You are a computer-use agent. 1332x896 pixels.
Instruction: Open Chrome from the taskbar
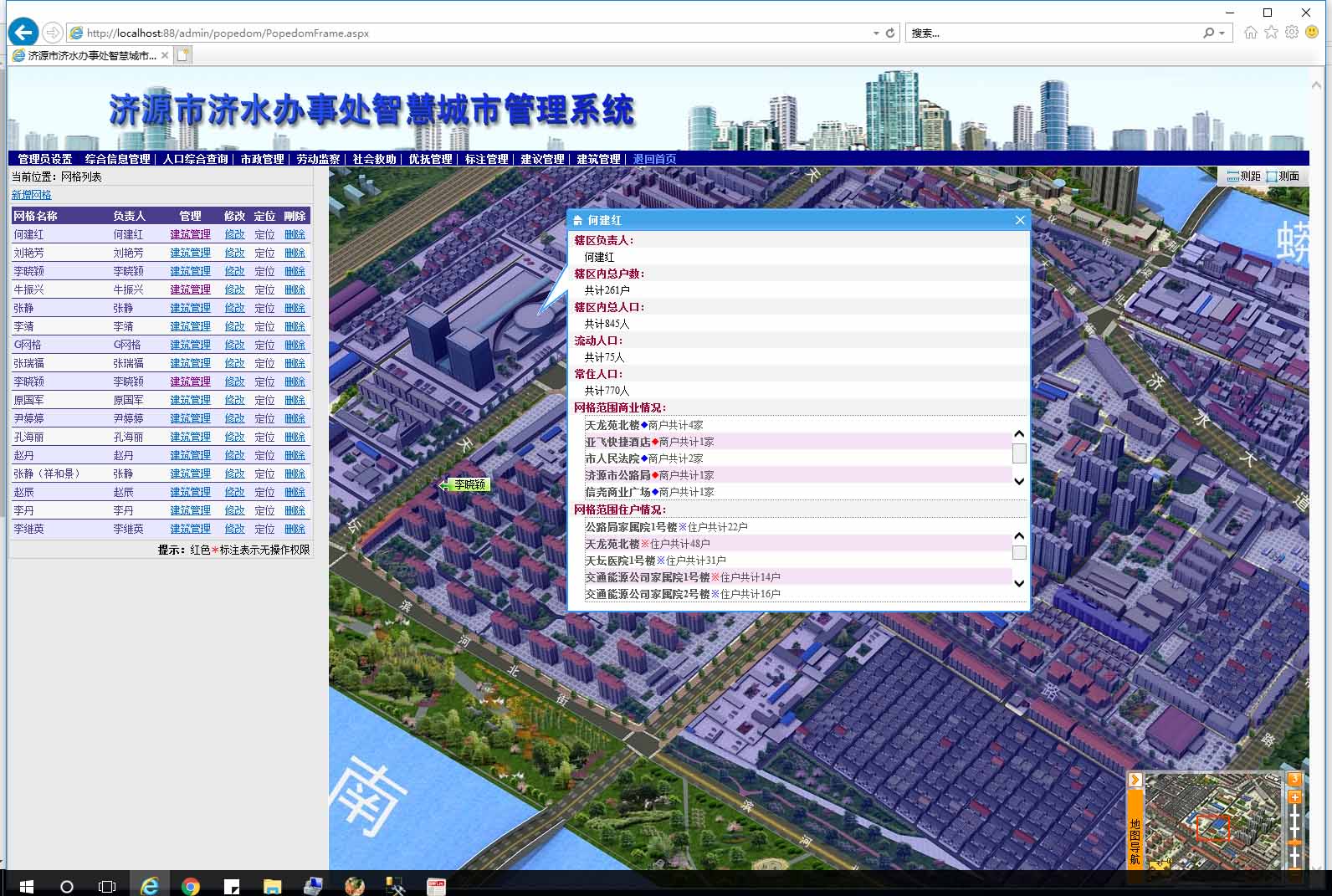(x=191, y=886)
